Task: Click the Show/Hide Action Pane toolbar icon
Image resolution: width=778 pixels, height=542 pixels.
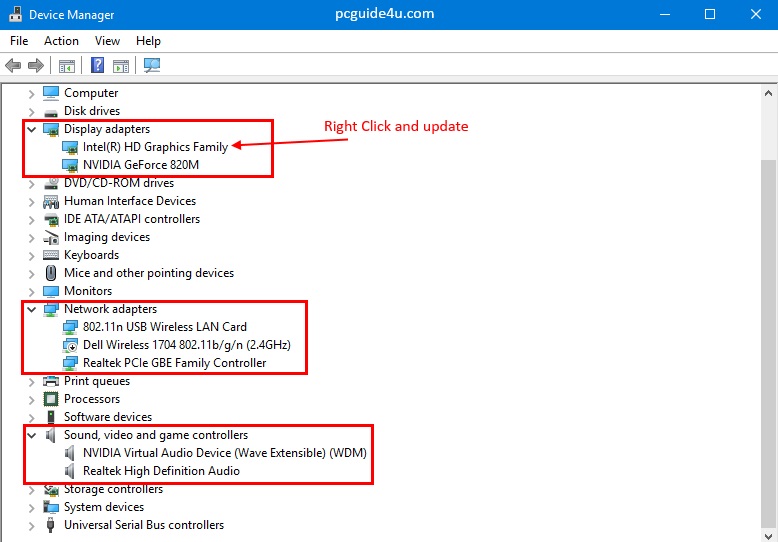Action: point(121,66)
